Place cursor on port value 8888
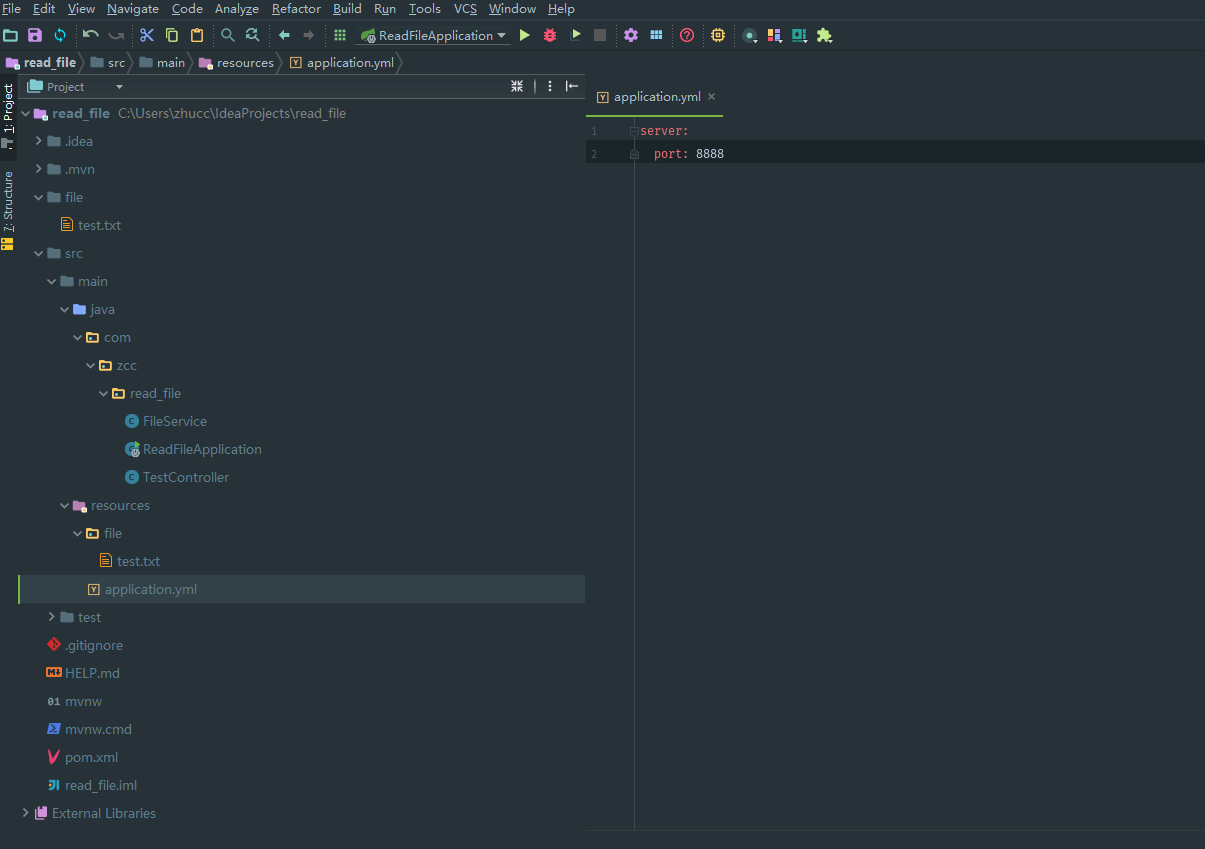Screen dimensions: 1205x849 710,153
